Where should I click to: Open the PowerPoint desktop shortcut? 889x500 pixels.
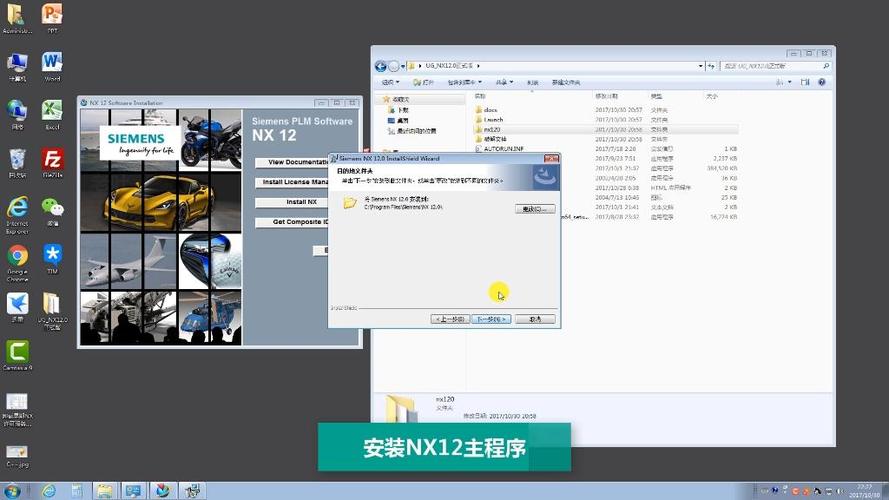click(52, 17)
